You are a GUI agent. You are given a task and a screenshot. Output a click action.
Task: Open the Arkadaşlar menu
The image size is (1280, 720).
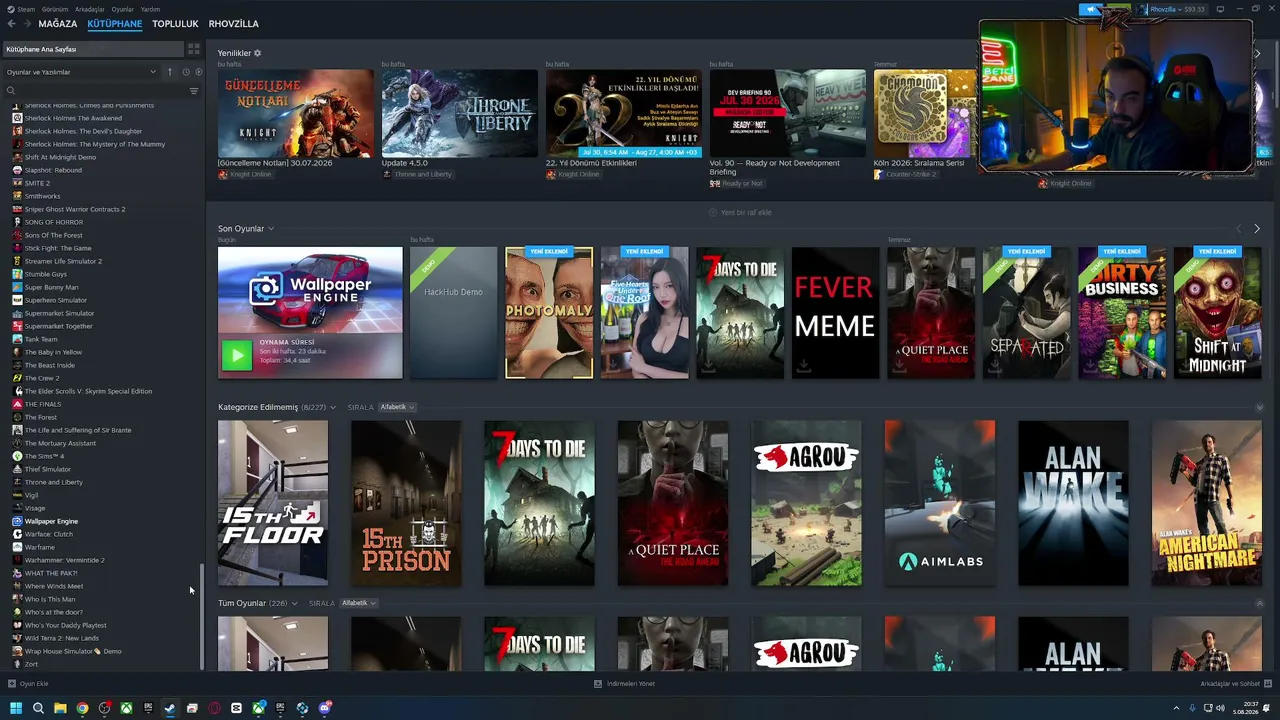tap(90, 9)
